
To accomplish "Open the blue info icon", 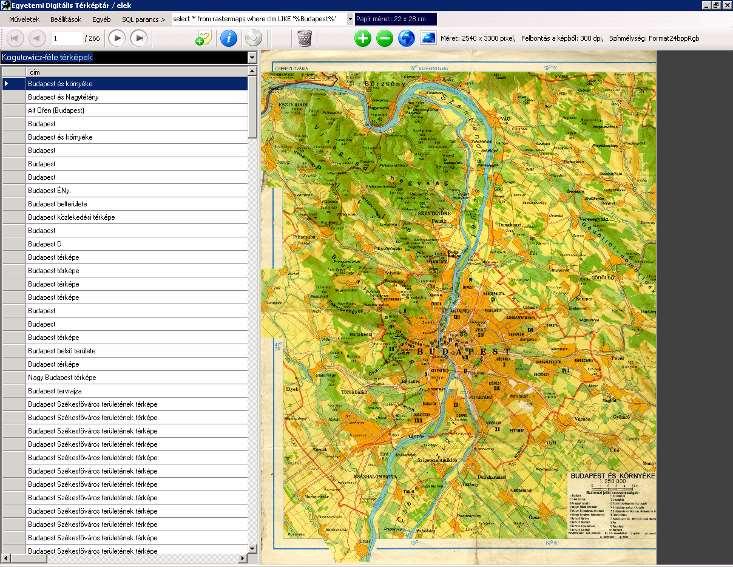I will tap(229, 38).
